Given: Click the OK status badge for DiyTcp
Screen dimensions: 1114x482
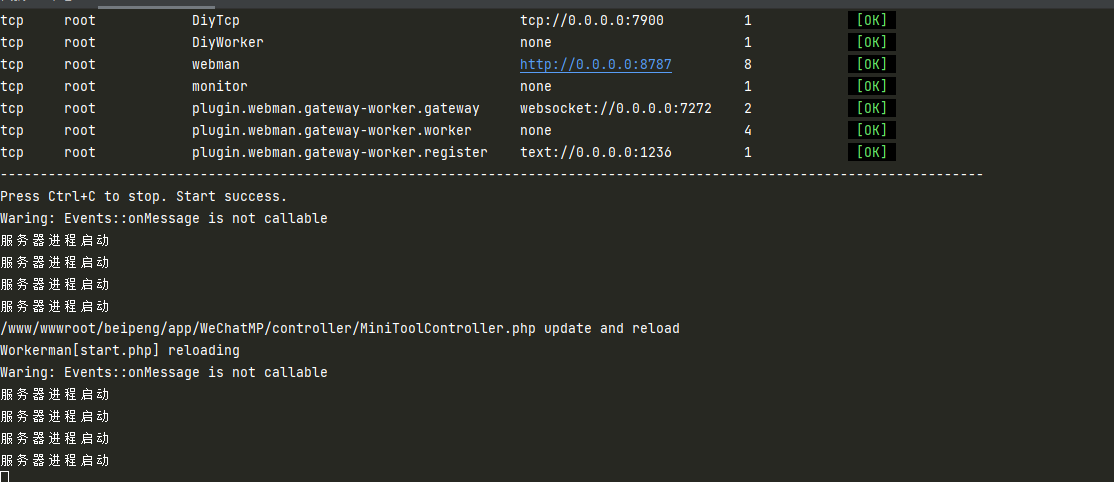Looking at the screenshot, I should pyautogui.click(x=871, y=21).
